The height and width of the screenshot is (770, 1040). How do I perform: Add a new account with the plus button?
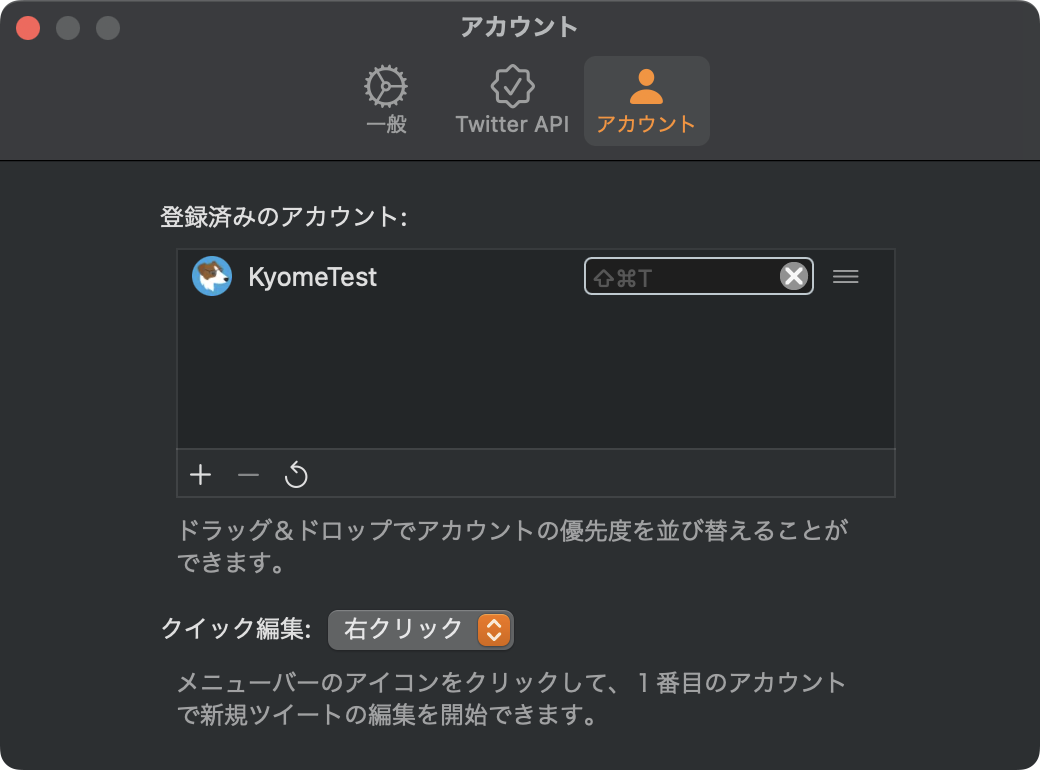(x=200, y=475)
